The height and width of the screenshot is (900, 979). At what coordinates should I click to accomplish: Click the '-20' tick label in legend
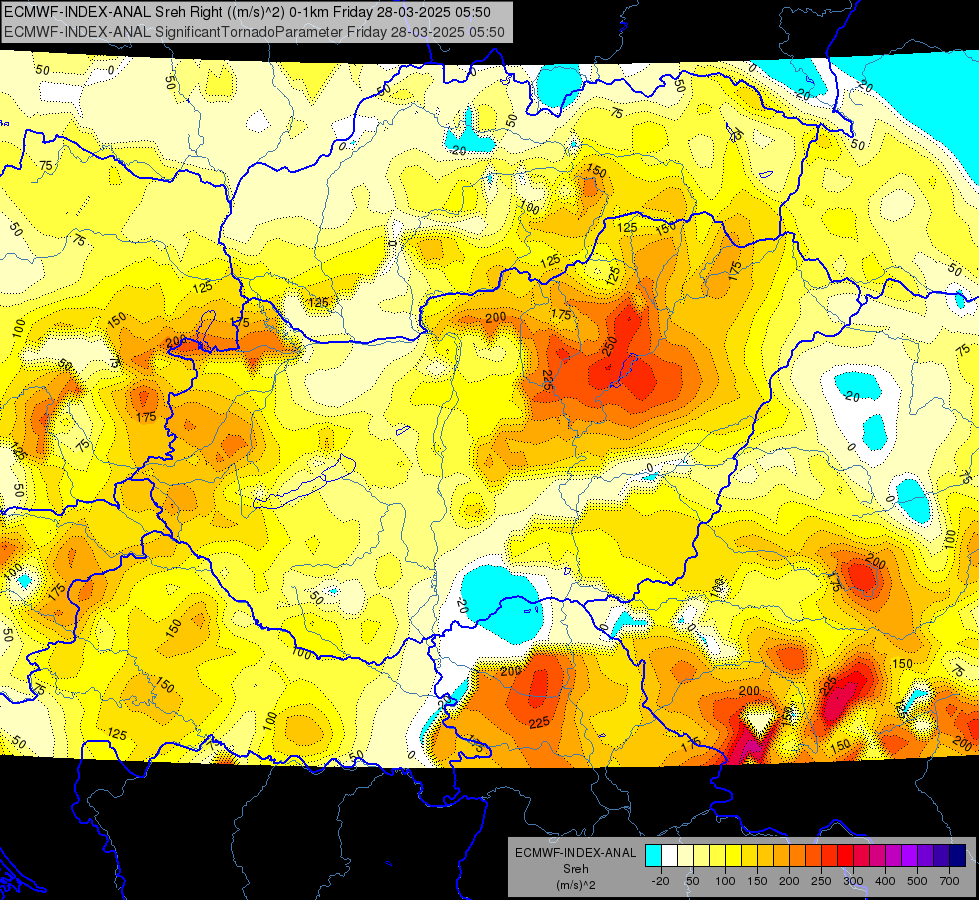tap(660, 881)
